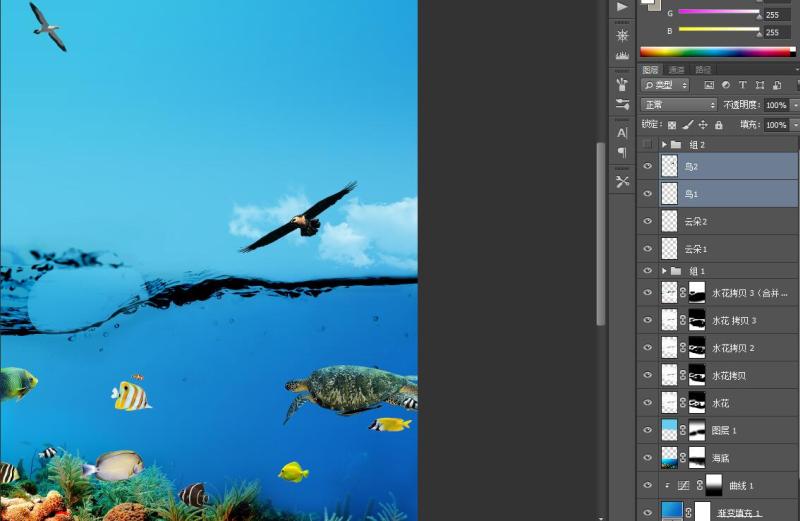Open the Layers panel flyout menu arrow

pyautogui.click(x=796, y=69)
